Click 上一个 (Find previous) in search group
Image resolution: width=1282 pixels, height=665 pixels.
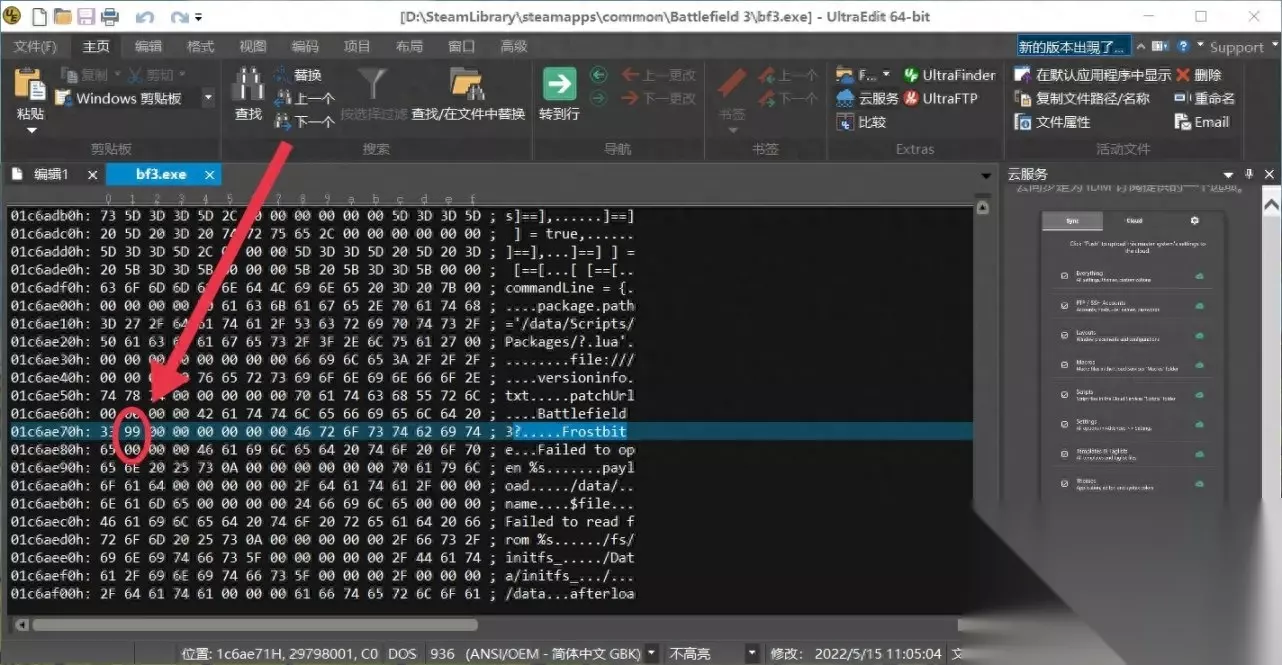tap(304, 99)
